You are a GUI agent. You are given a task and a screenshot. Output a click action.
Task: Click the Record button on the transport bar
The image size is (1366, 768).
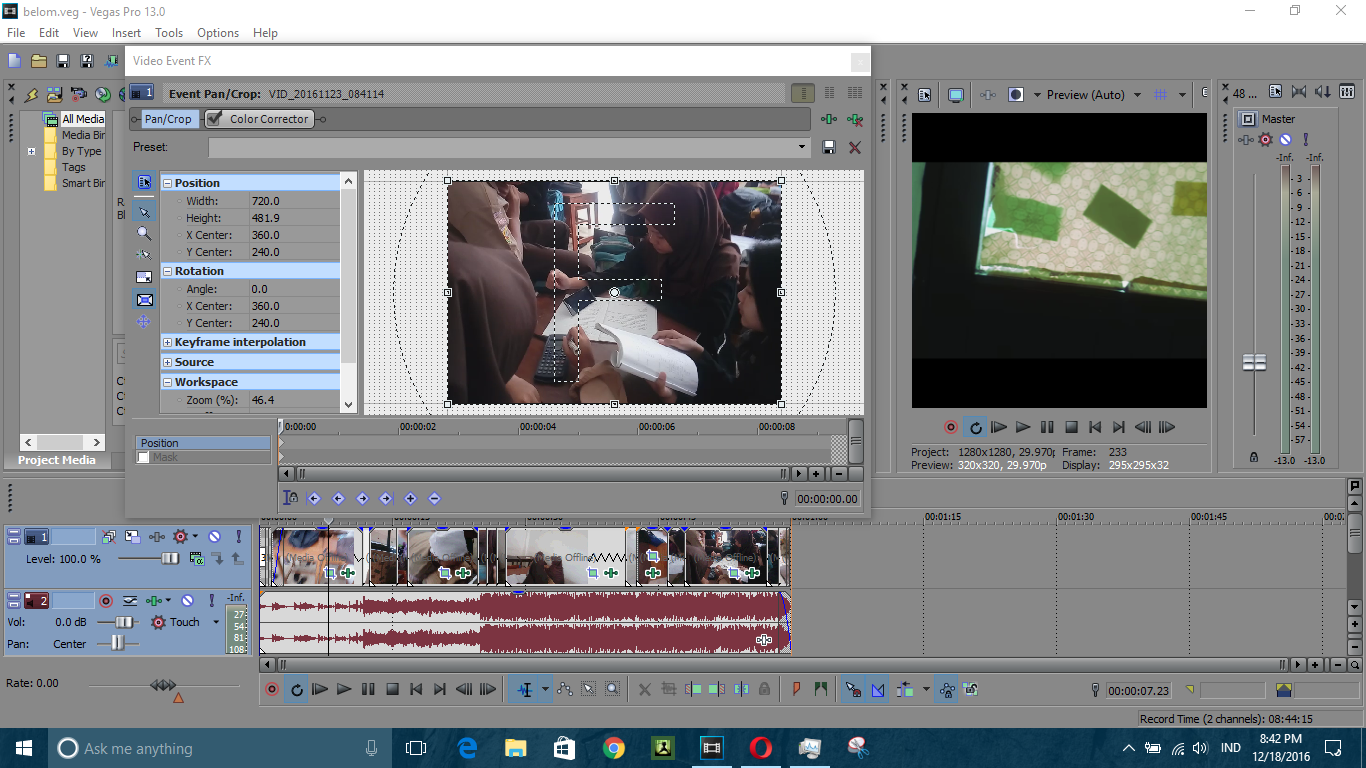coord(270,689)
